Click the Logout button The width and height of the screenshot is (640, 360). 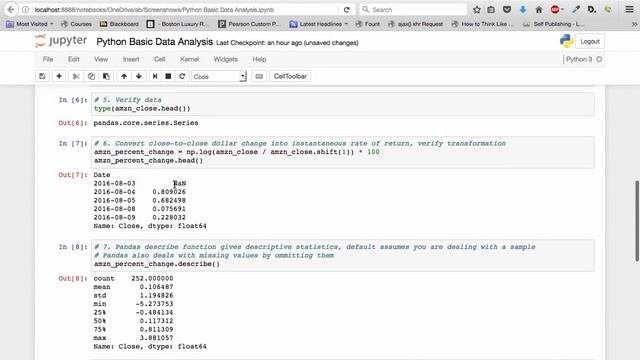590,41
